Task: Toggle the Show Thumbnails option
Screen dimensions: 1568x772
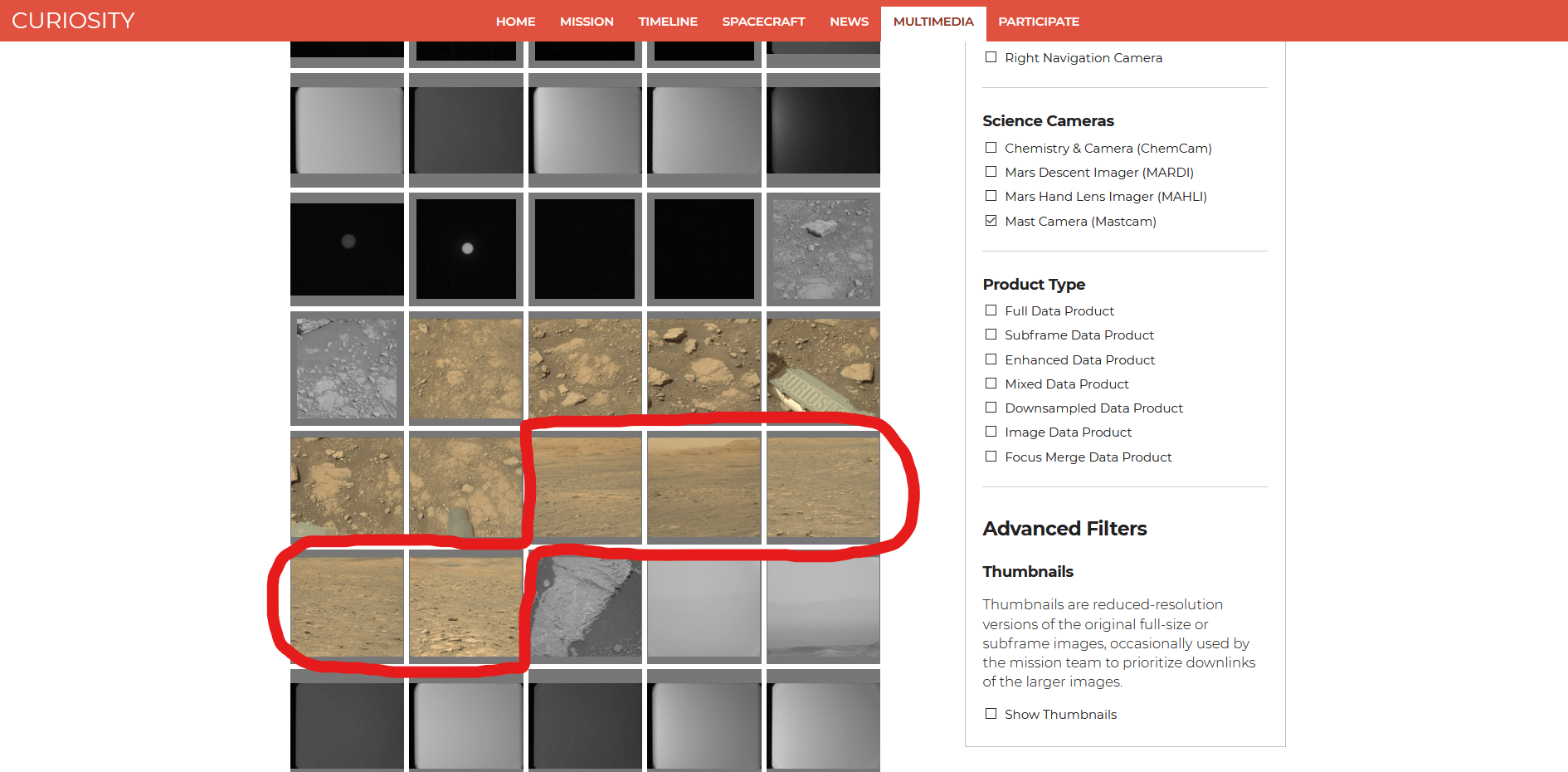Action: point(991,713)
